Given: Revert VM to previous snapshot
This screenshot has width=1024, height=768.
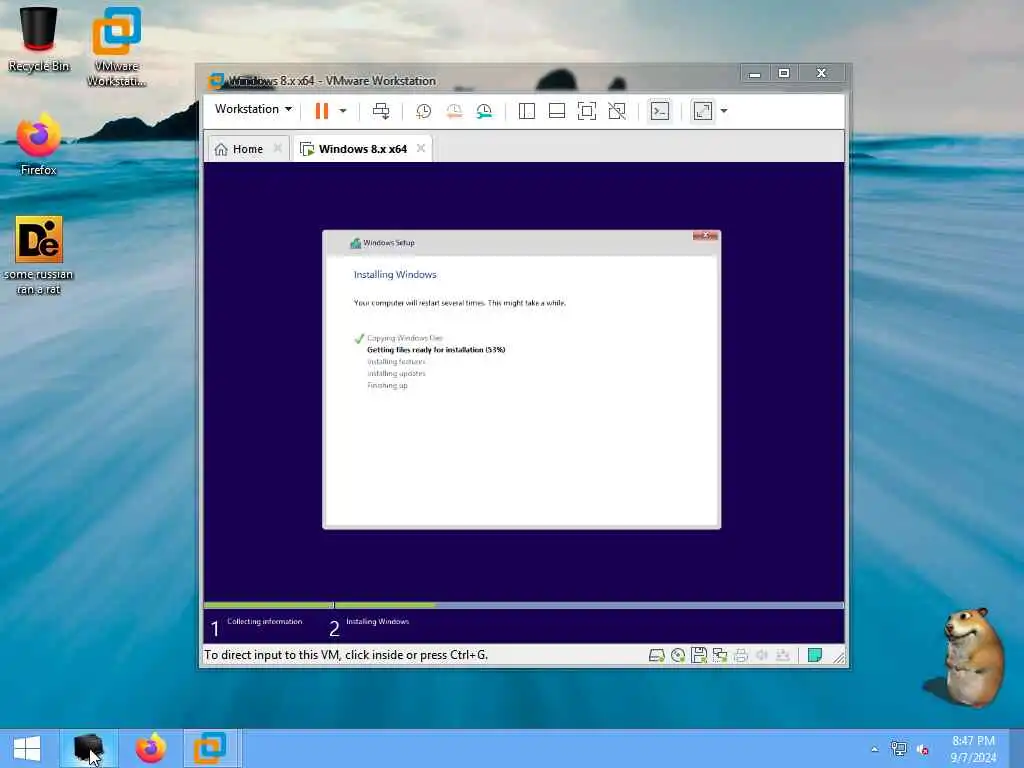Looking at the screenshot, I should tap(454, 111).
